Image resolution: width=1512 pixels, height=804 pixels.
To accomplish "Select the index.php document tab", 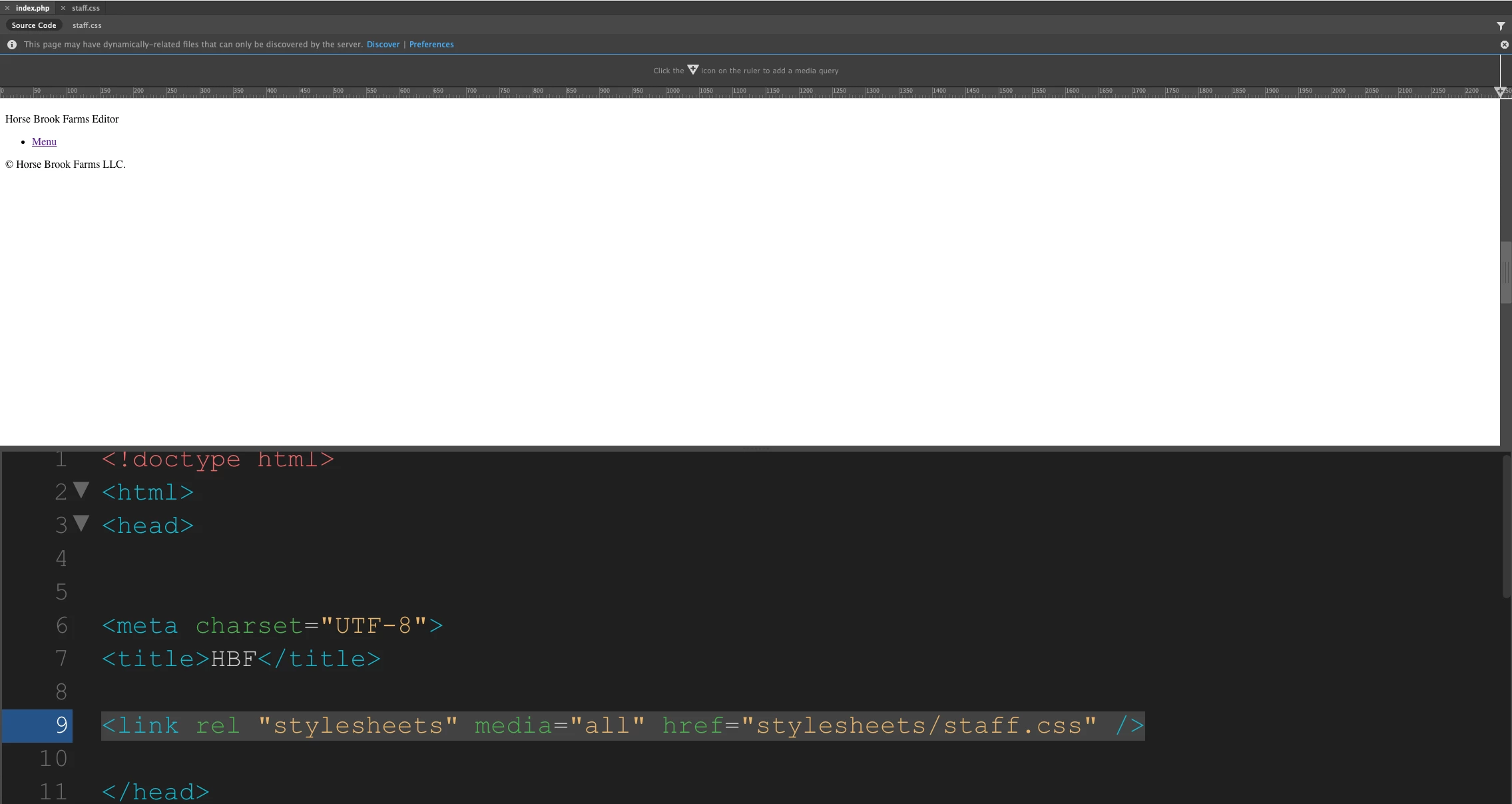I will [x=33, y=8].
